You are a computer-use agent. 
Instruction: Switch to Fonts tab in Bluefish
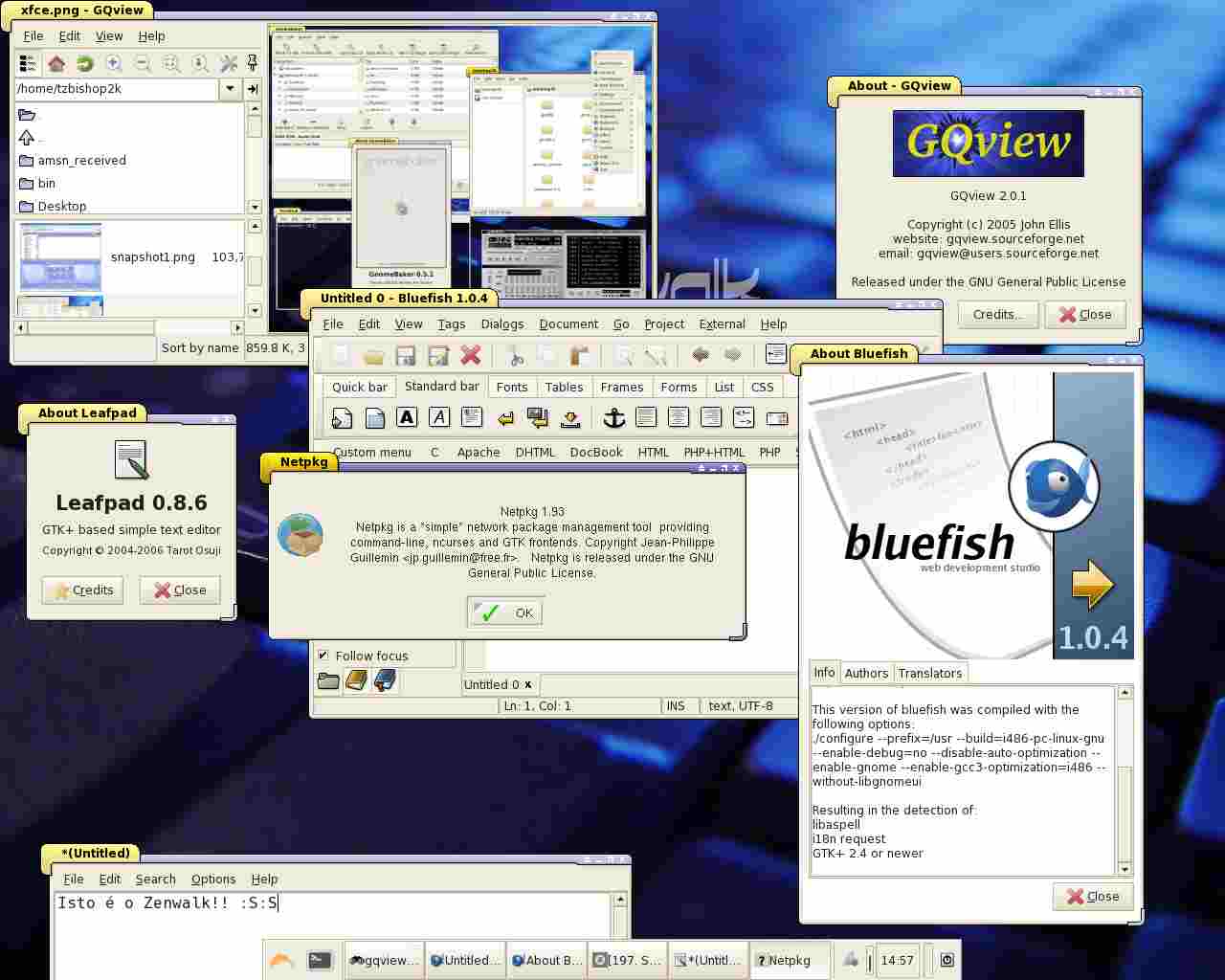point(512,388)
